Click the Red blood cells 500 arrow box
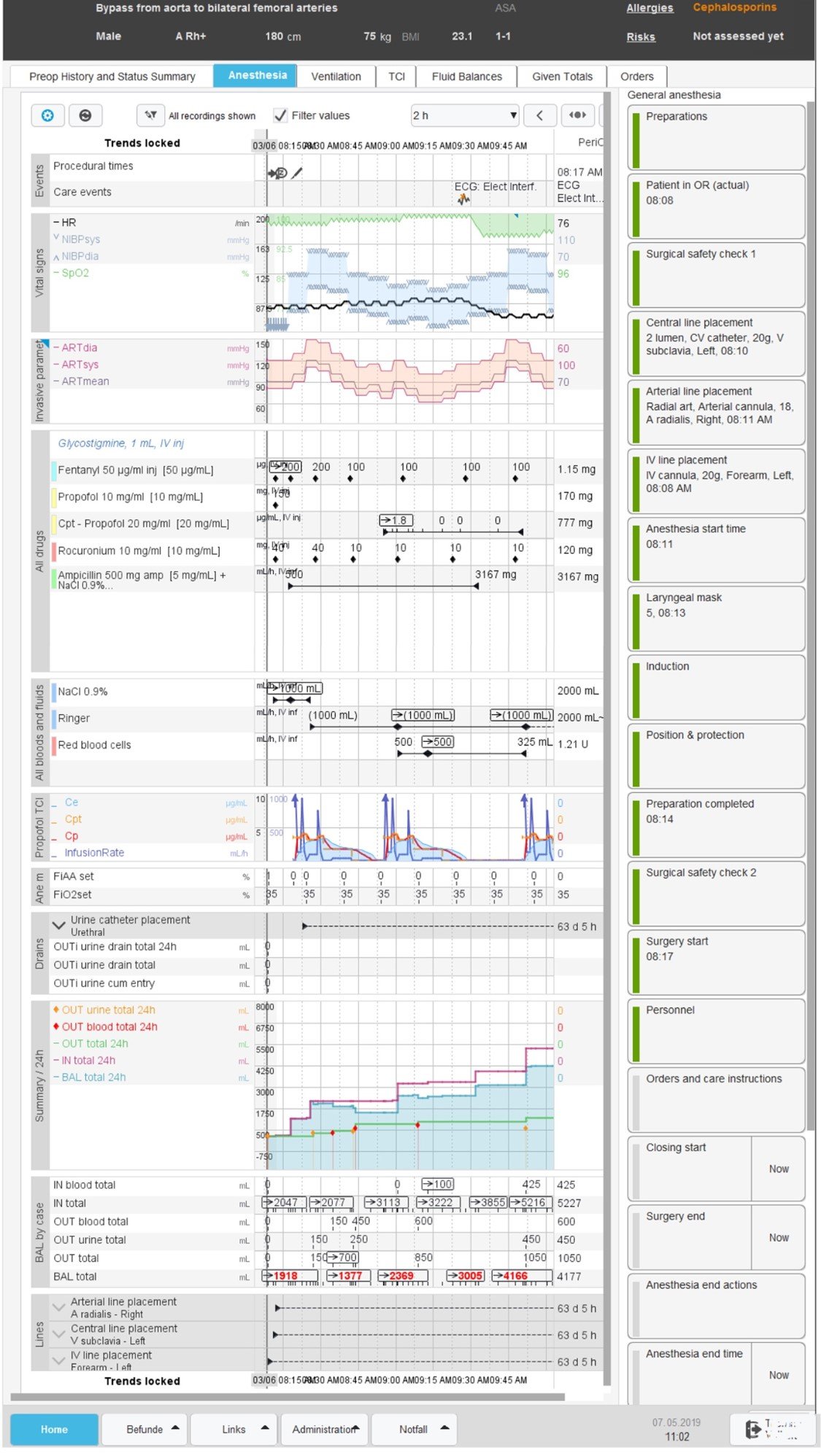Viewport: 821px width, 1456px height. tap(438, 742)
